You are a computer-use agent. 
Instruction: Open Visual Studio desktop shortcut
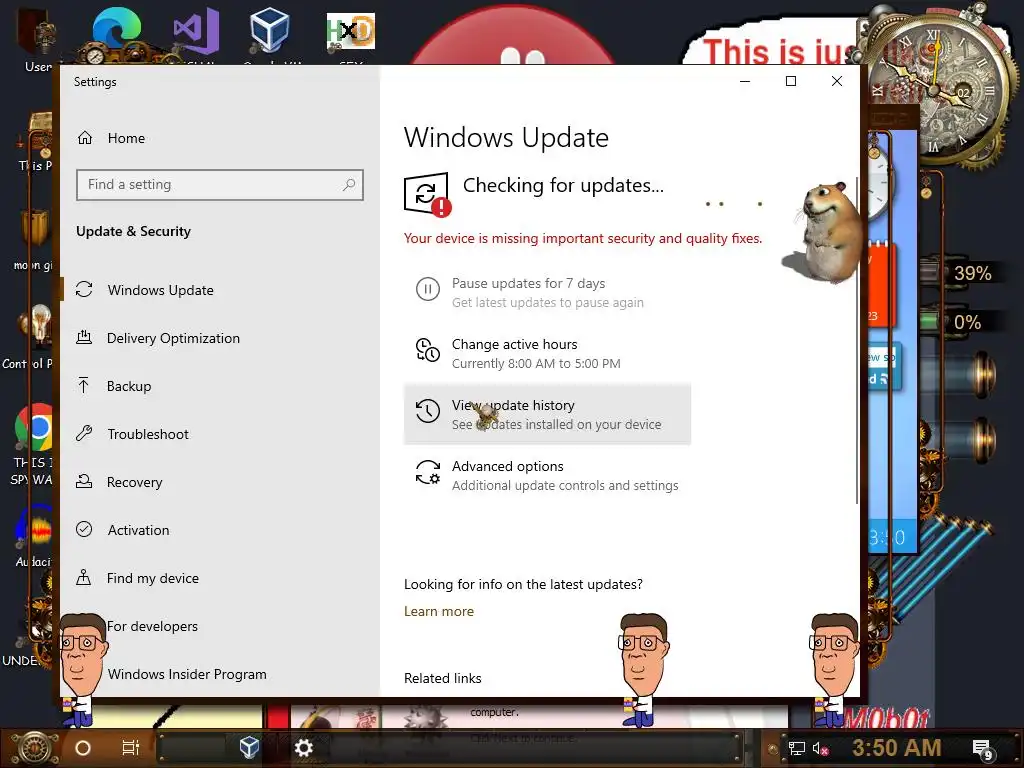197,31
